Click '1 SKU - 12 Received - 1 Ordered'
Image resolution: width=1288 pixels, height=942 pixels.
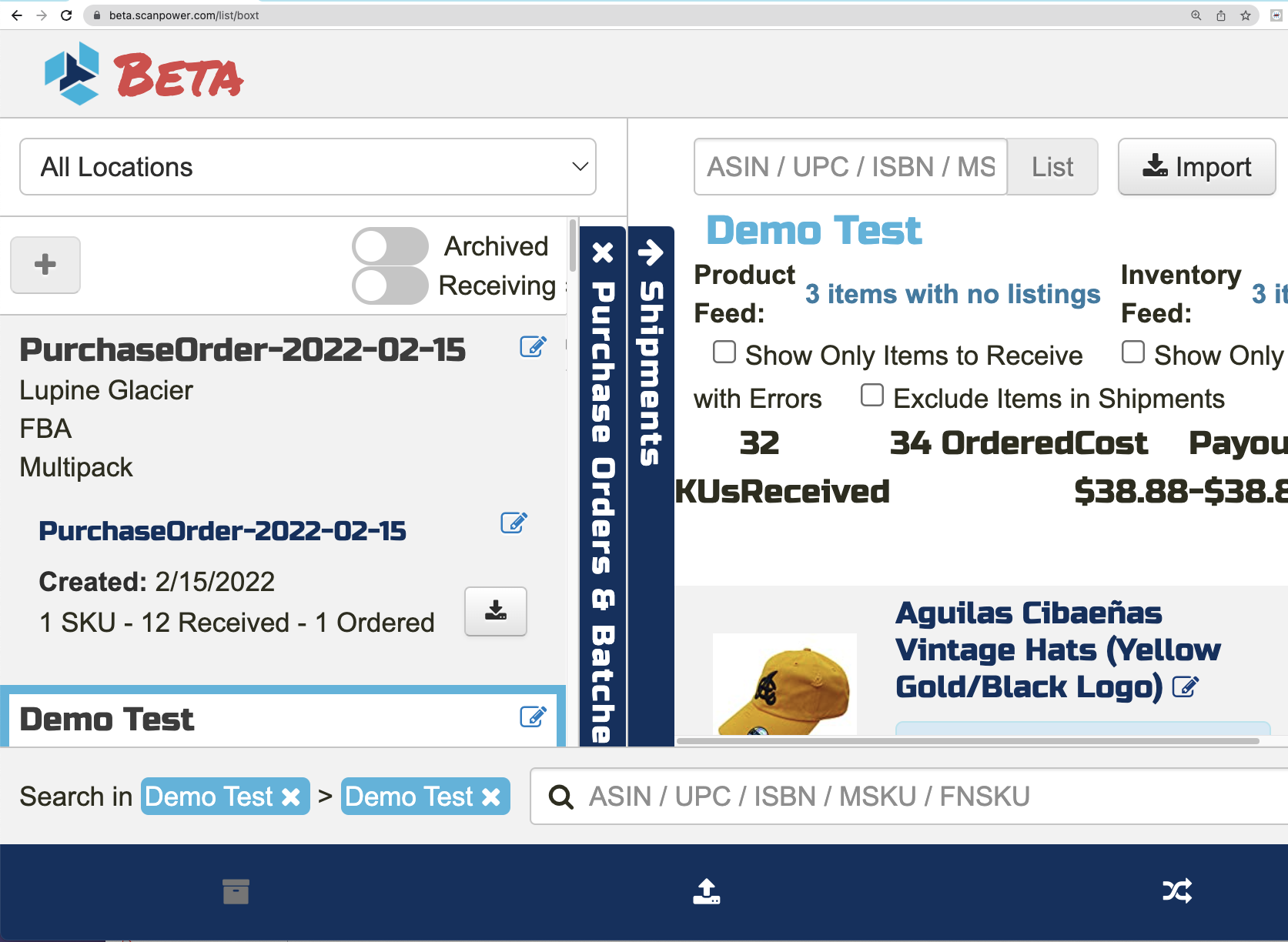pyautogui.click(x=237, y=623)
